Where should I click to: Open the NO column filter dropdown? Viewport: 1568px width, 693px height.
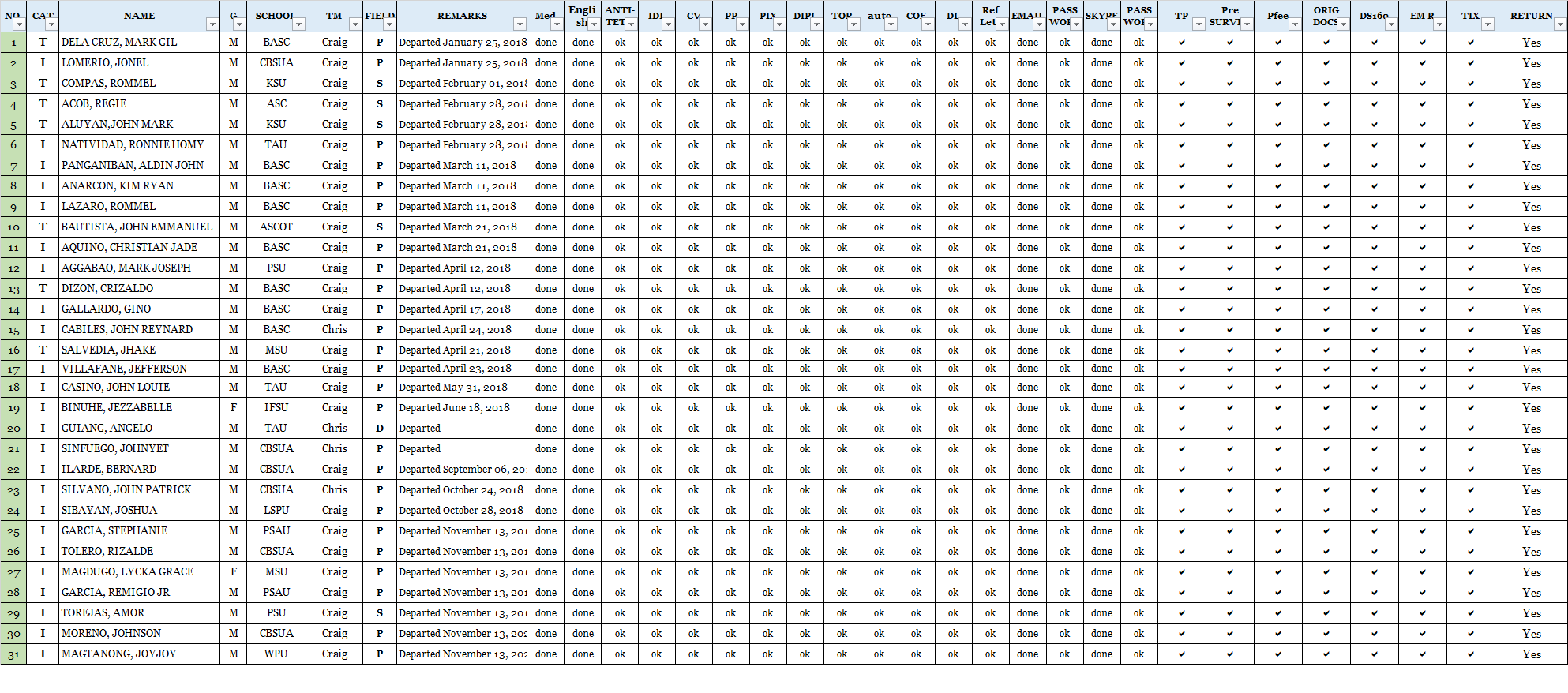coord(19,24)
